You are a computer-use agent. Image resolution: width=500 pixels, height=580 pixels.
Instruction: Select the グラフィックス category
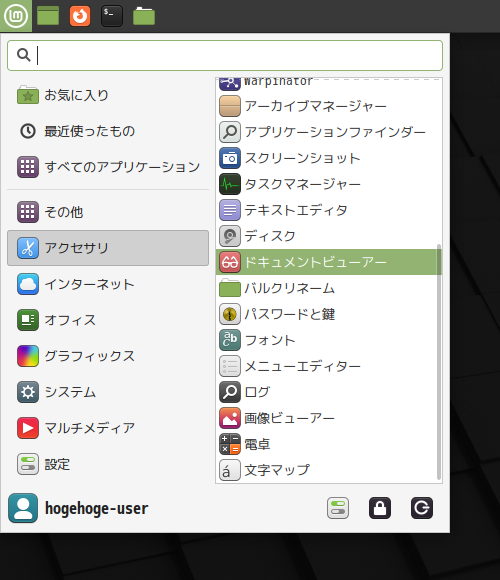[x=108, y=356]
